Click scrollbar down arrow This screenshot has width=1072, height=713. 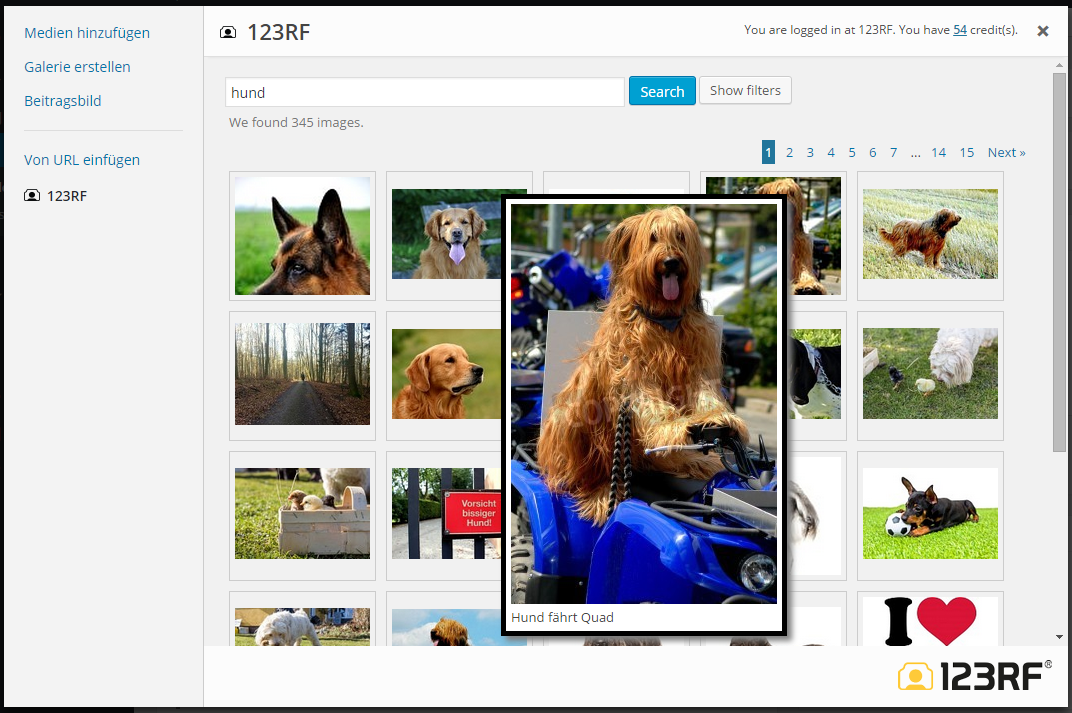1059,636
